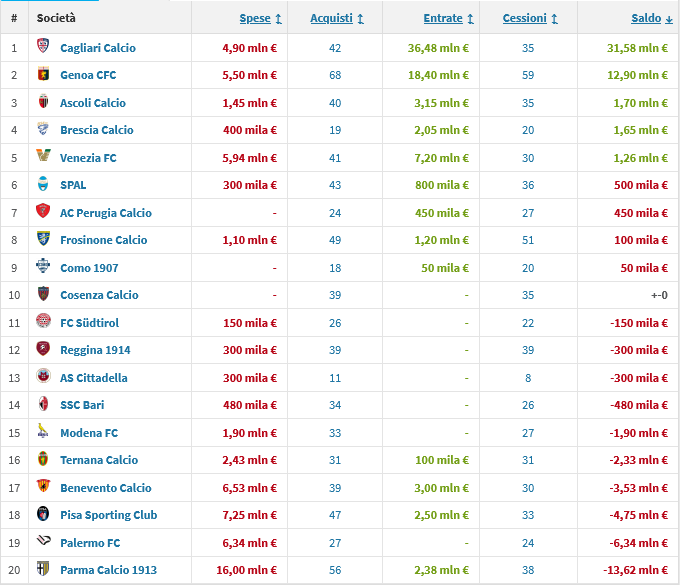Click Cagliari's 36,48 mln € entrate value
The width and height of the screenshot is (680, 585).
point(438,48)
